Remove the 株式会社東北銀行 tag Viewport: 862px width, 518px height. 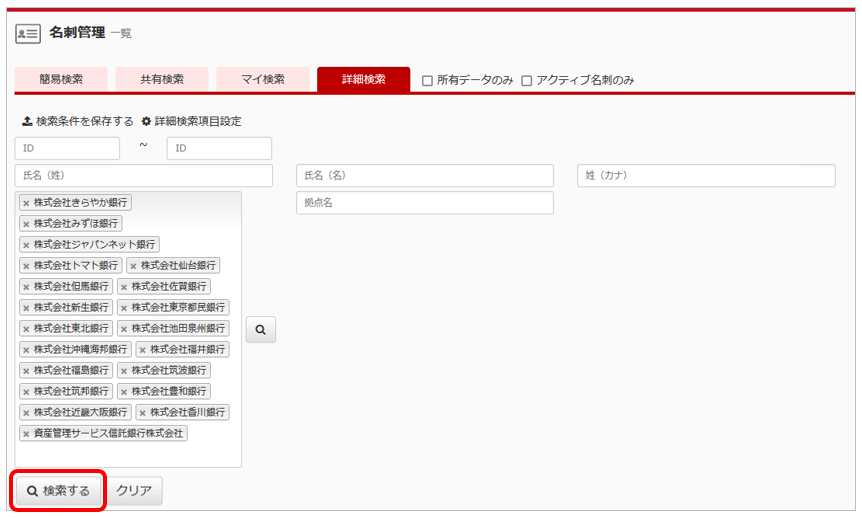click(x=26, y=329)
